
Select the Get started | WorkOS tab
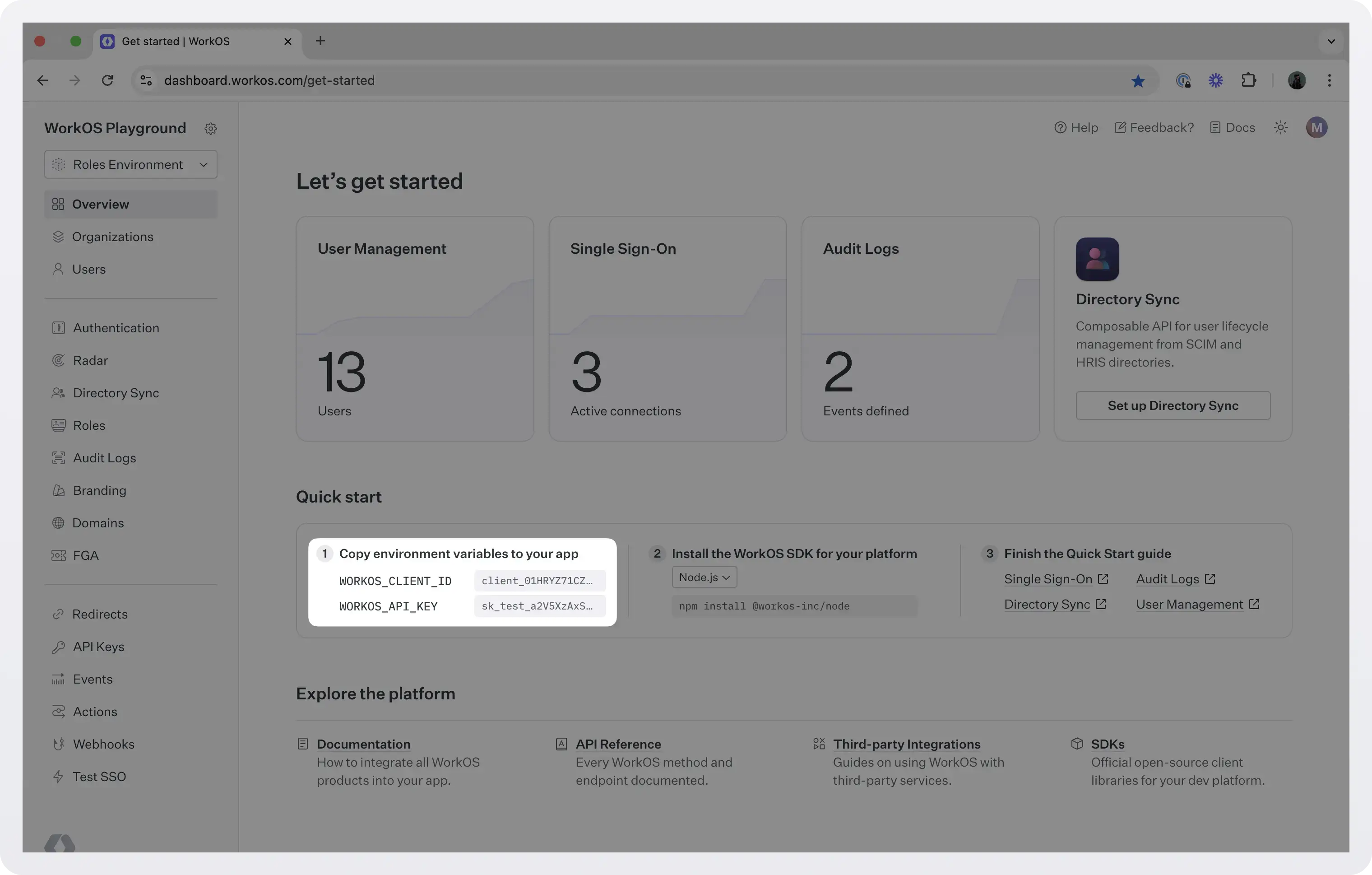pos(197,41)
